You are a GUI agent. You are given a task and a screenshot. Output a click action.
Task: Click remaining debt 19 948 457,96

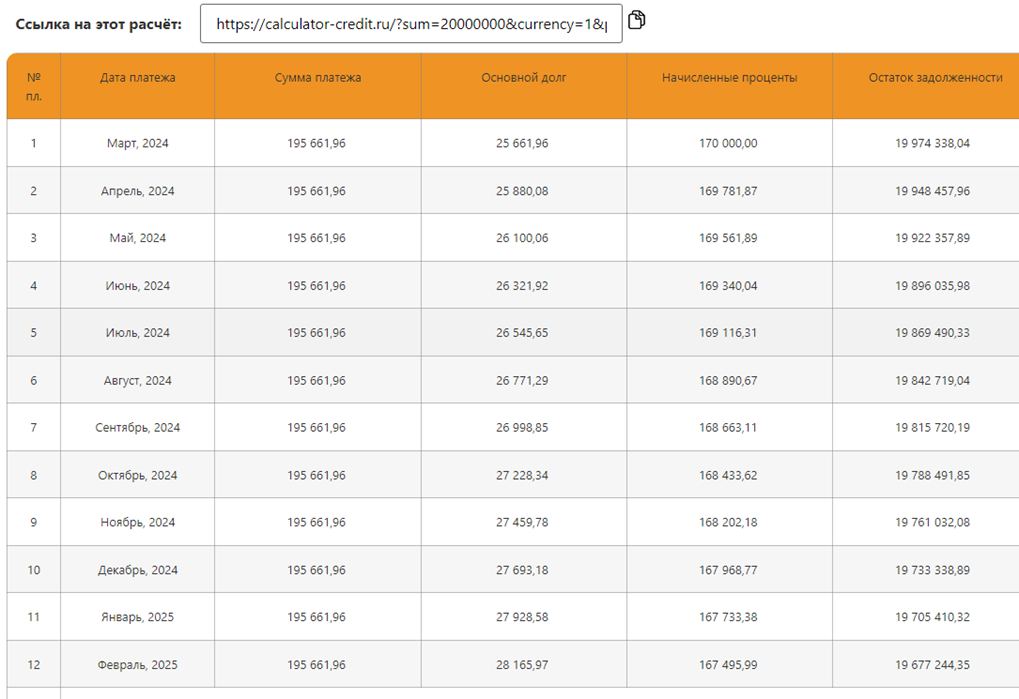(933, 191)
